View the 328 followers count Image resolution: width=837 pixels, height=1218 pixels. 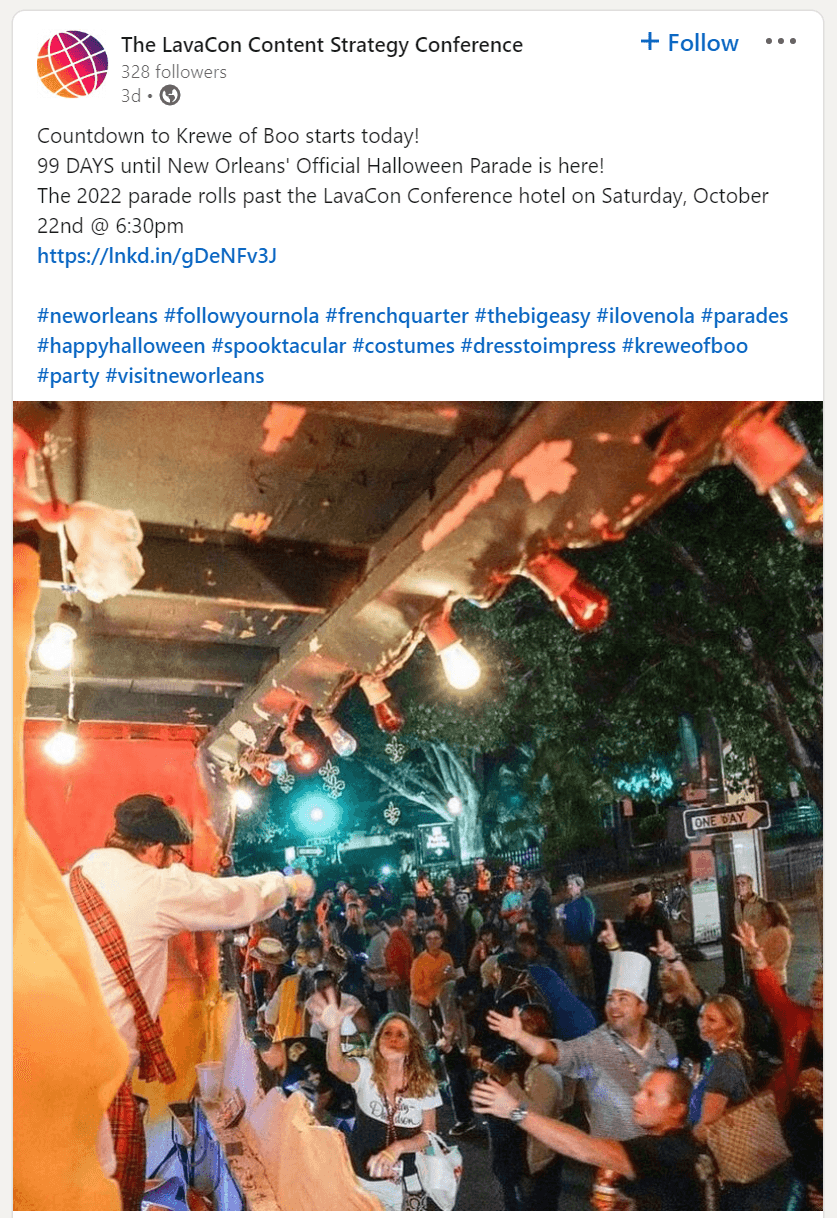click(174, 72)
